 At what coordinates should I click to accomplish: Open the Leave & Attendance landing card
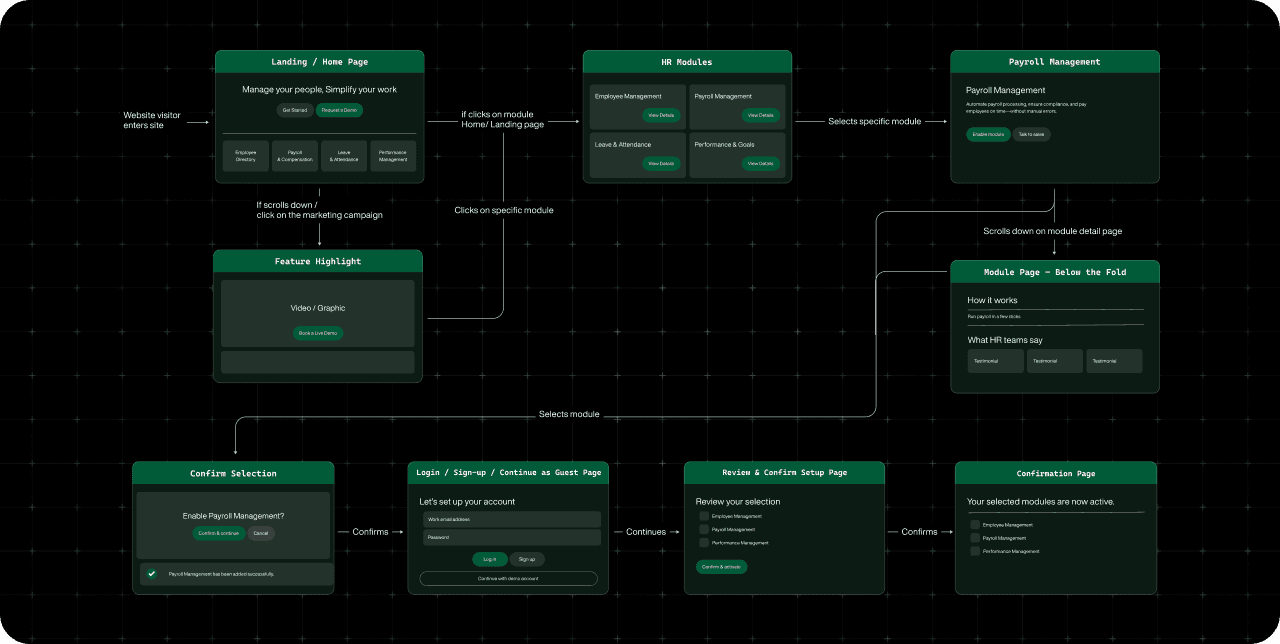pyautogui.click(x=344, y=156)
